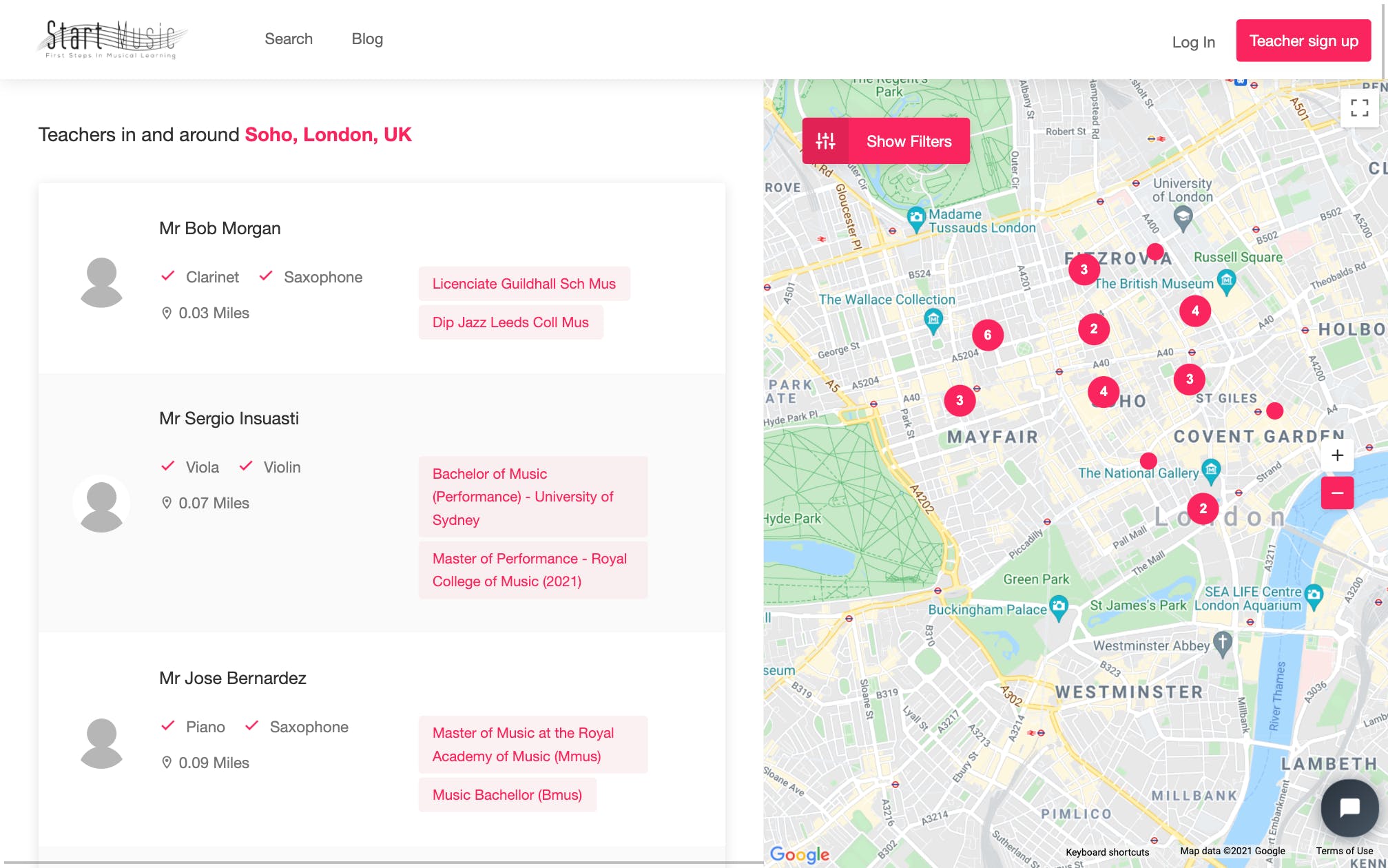This screenshot has width=1388, height=868.
Task: Select the cluster 3 near Fitzrovia
Action: [x=1084, y=269]
